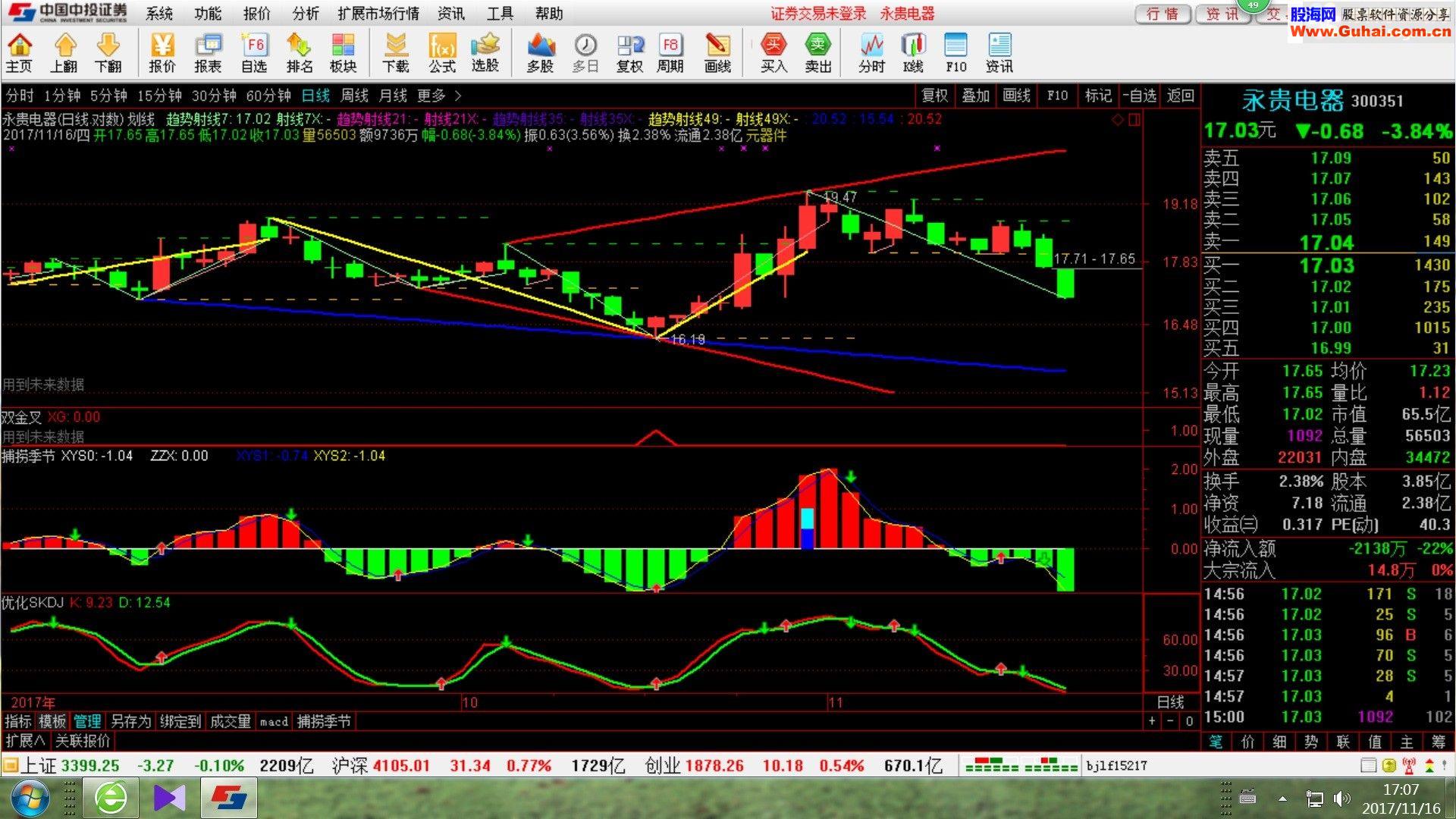Open the 资讯 news toolbar icon

999,53
